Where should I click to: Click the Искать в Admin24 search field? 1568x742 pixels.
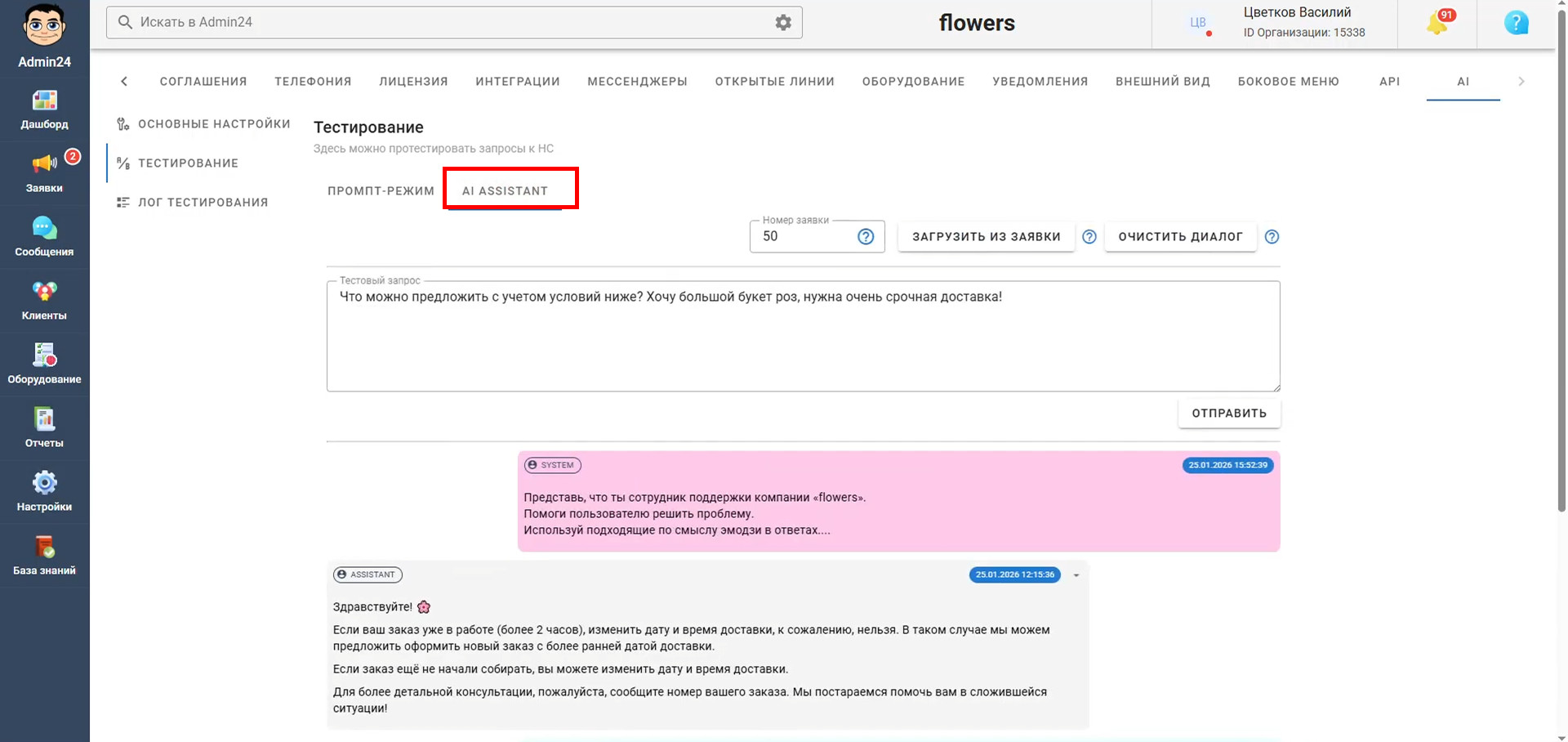(454, 22)
